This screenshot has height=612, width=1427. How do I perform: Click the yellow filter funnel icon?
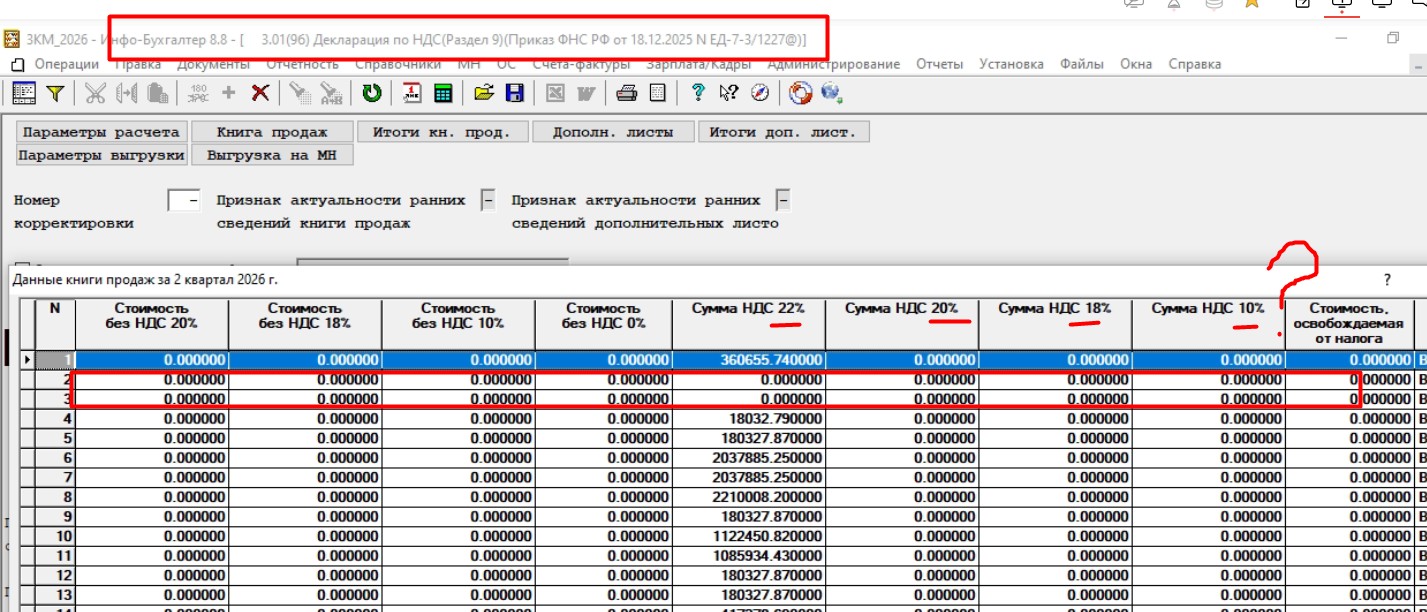click(x=55, y=93)
